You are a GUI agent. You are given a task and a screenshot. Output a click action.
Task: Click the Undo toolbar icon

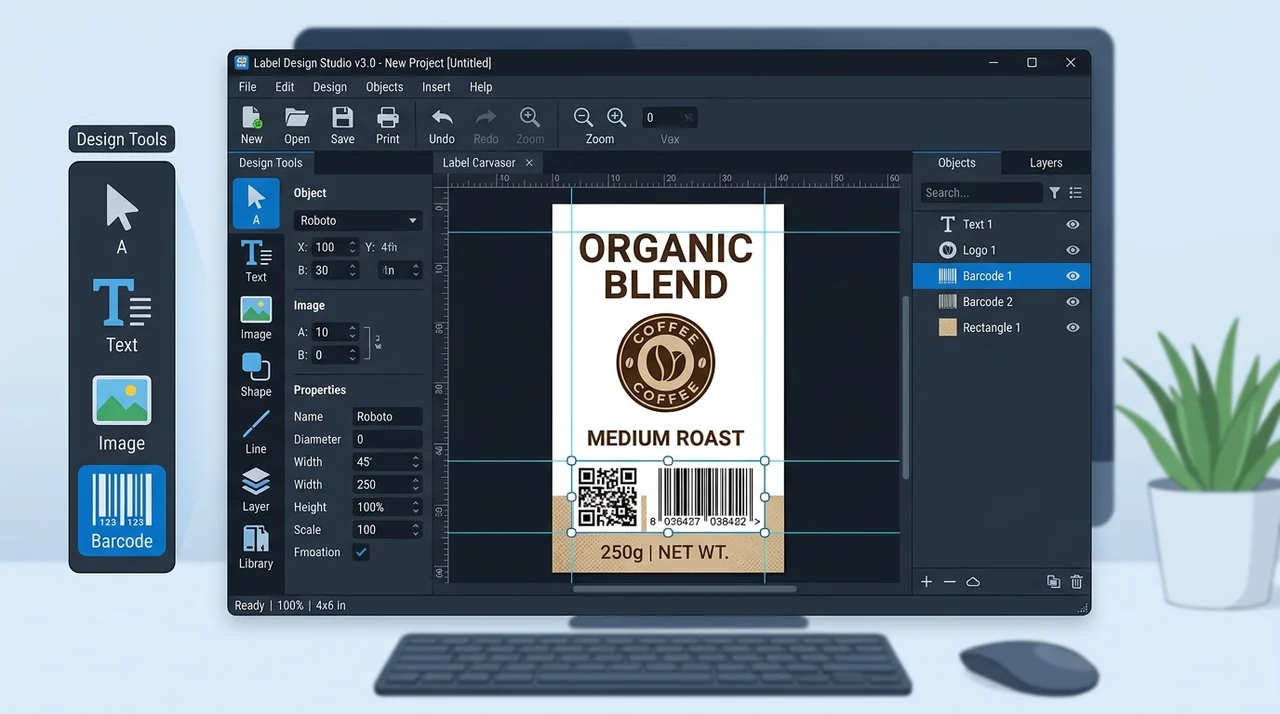(442, 126)
